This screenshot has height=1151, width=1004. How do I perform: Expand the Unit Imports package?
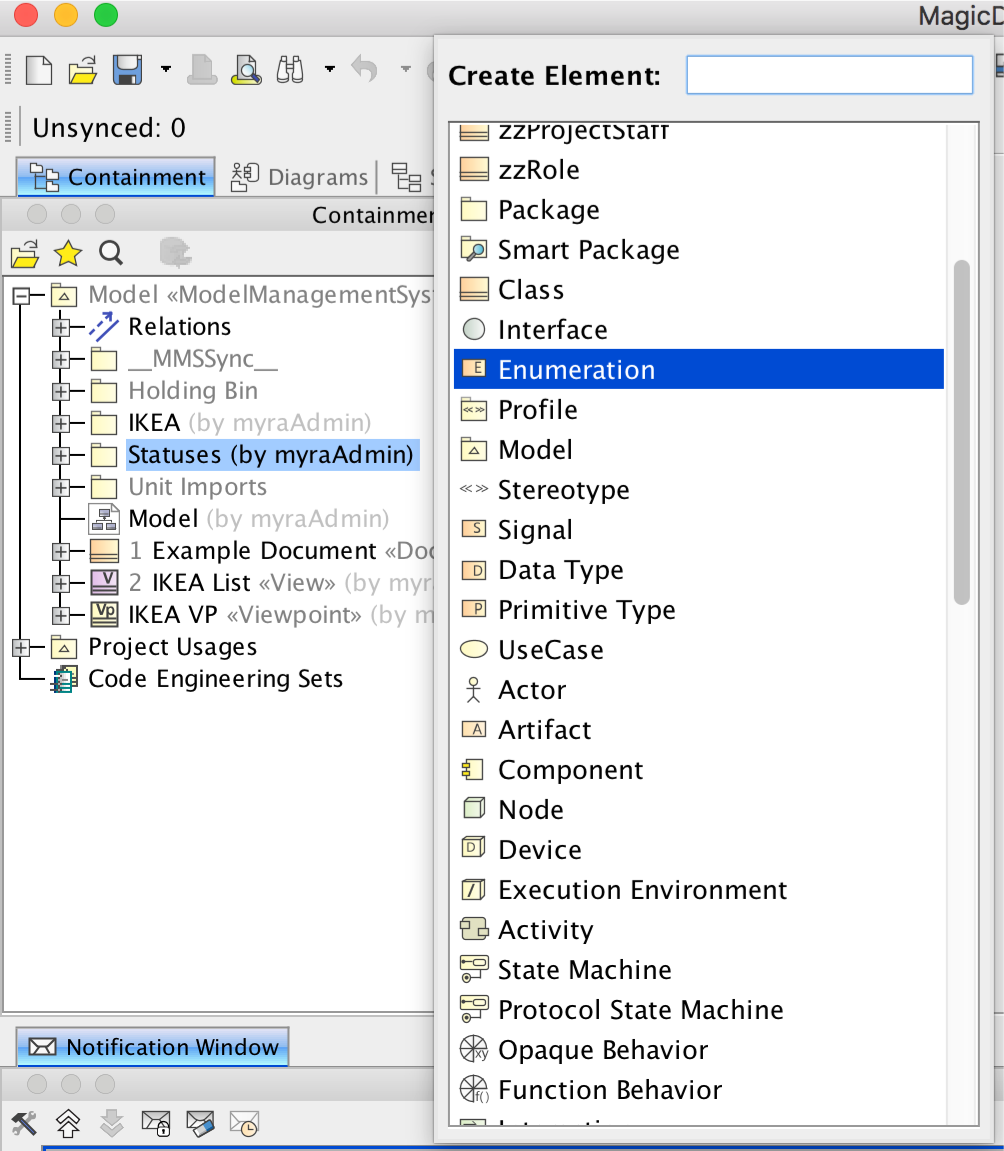61,487
